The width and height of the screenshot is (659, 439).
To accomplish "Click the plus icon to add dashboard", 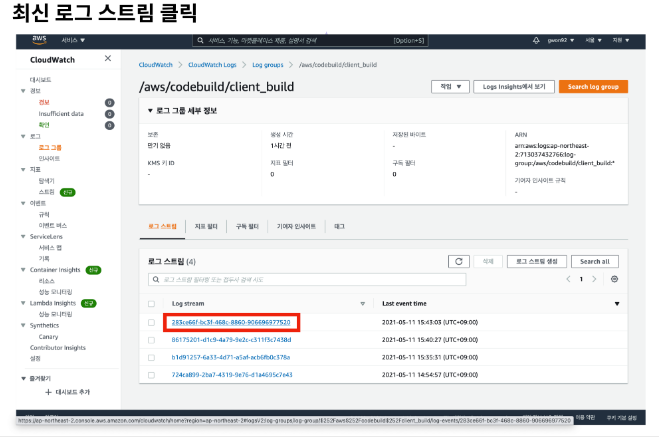I will (x=48, y=392).
